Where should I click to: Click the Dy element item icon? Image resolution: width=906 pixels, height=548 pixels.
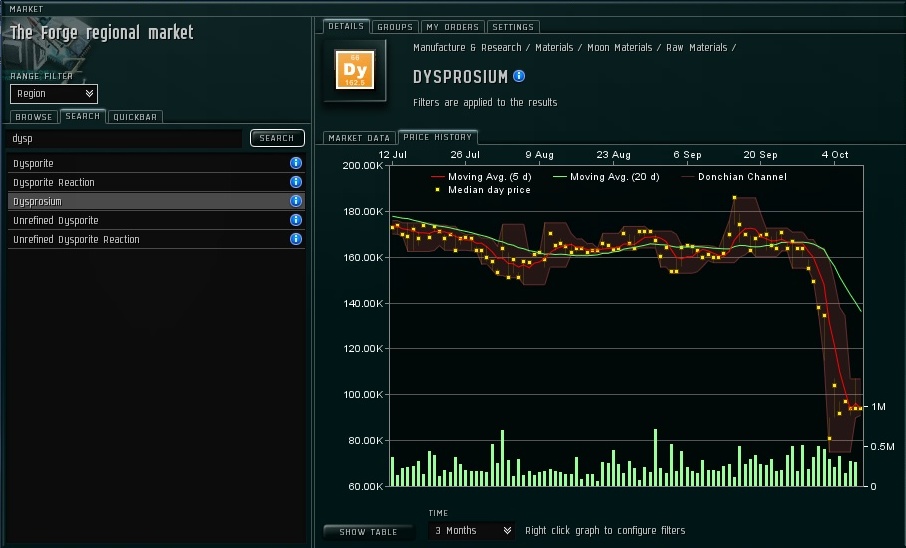point(355,70)
